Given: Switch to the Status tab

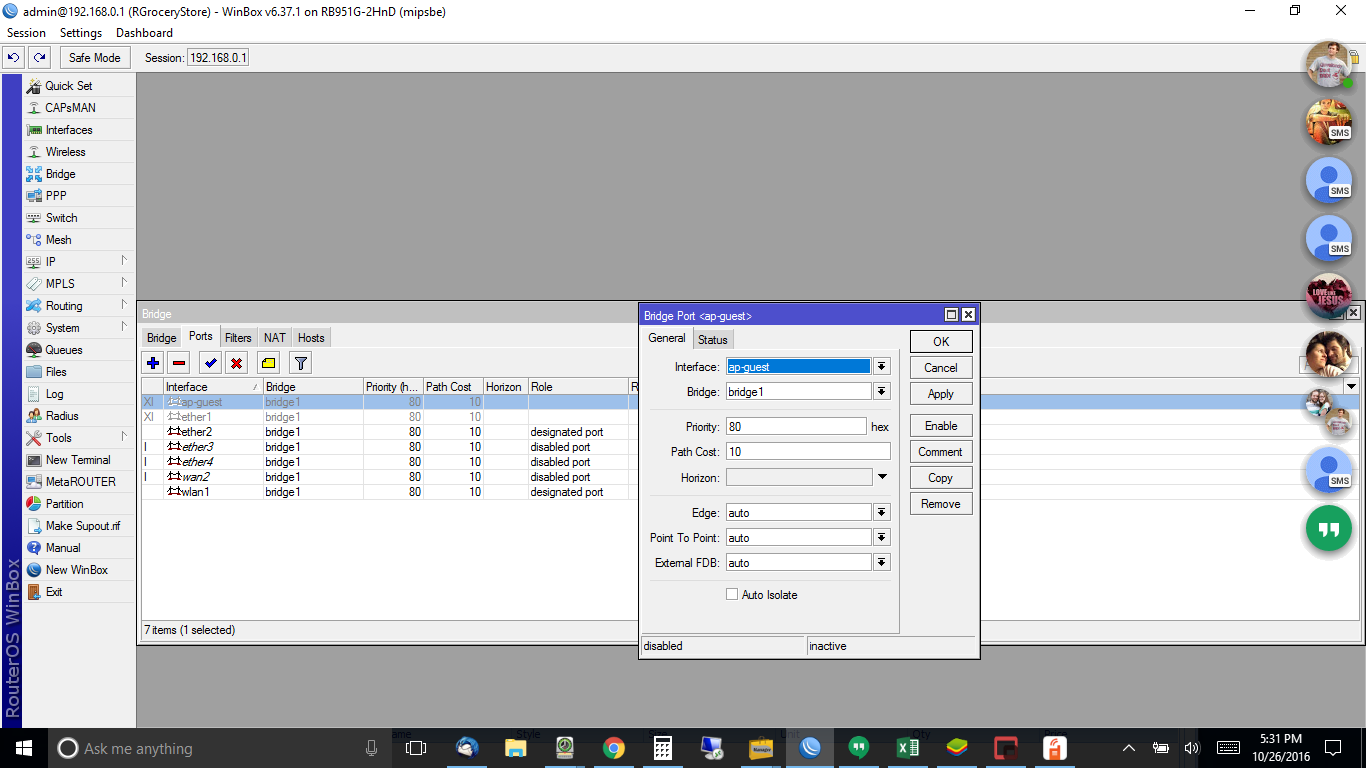Looking at the screenshot, I should (x=712, y=340).
